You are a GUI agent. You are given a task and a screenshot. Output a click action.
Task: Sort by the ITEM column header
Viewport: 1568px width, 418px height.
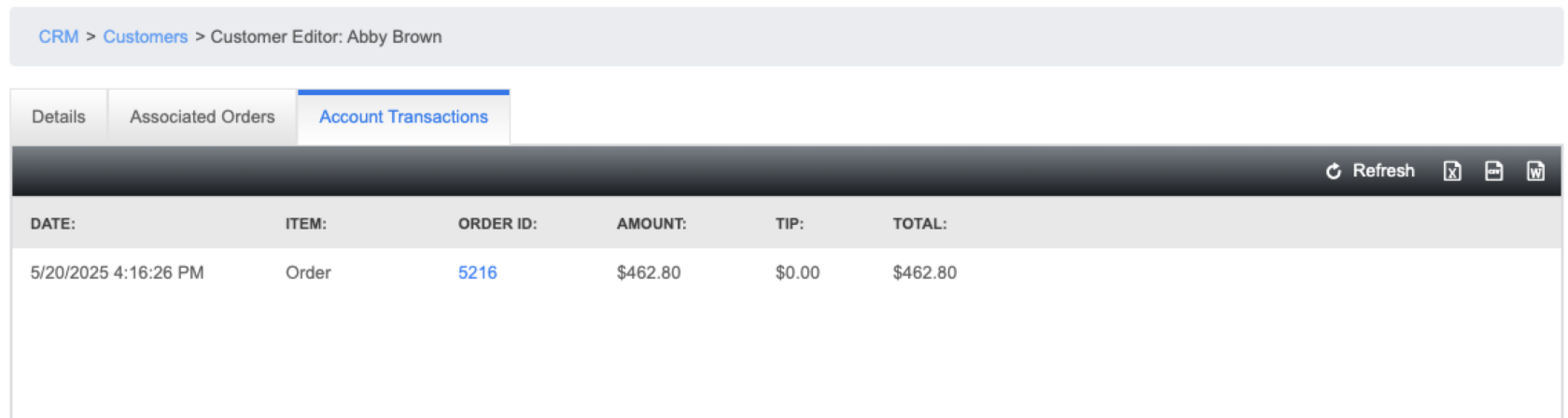tap(306, 224)
